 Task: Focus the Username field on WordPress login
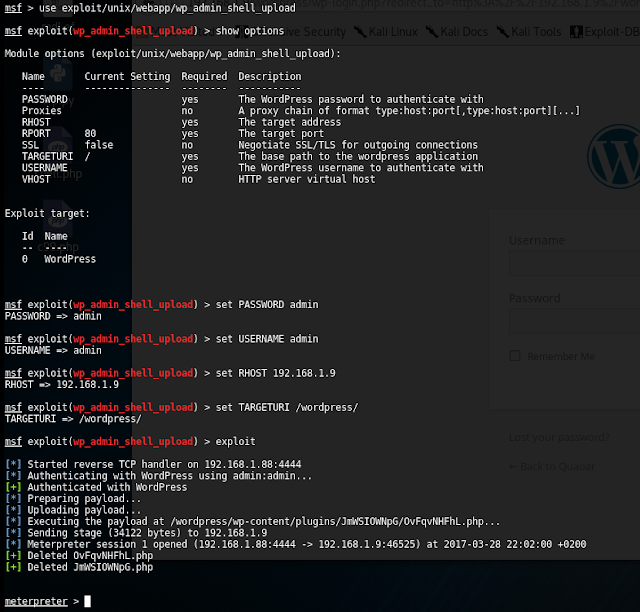pos(575,263)
